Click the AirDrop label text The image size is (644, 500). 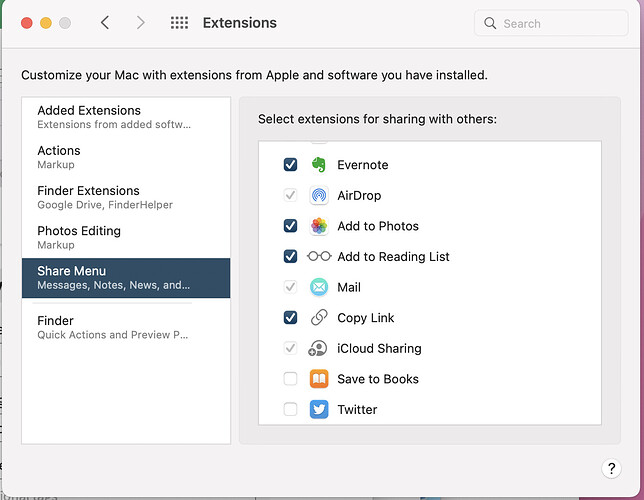coord(359,196)
